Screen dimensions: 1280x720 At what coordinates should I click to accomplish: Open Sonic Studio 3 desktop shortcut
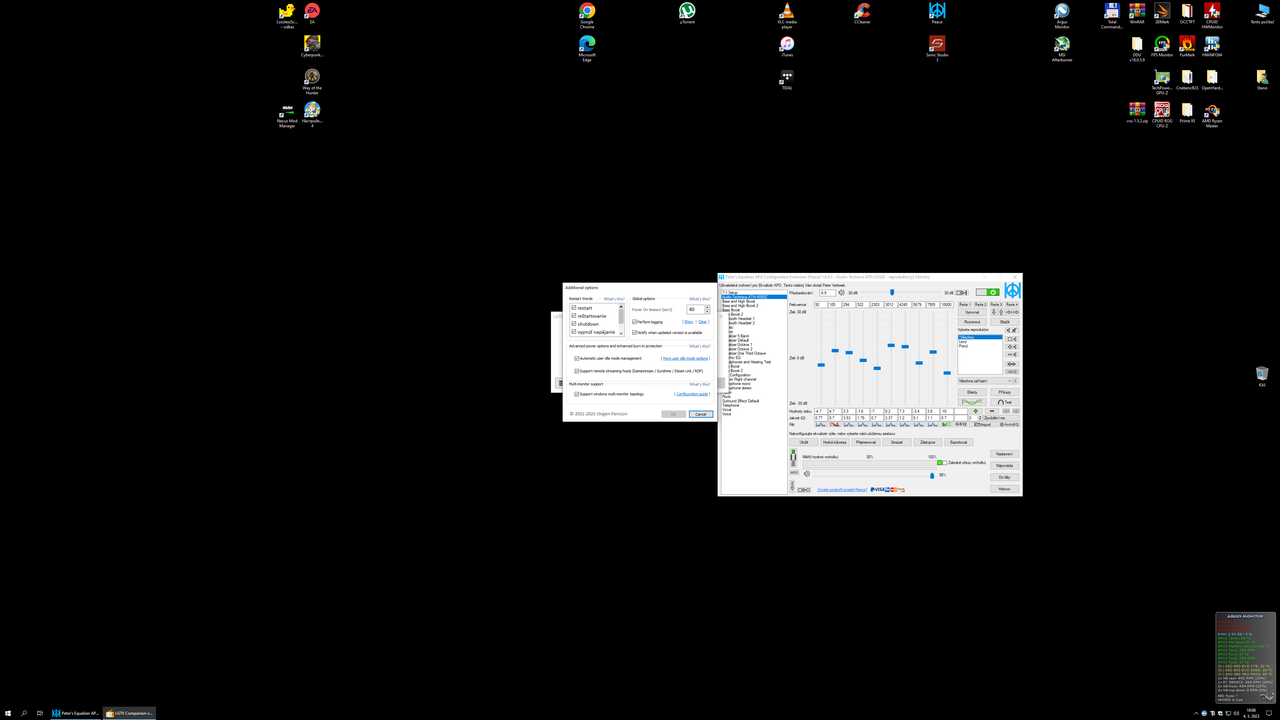pos(937,47)
